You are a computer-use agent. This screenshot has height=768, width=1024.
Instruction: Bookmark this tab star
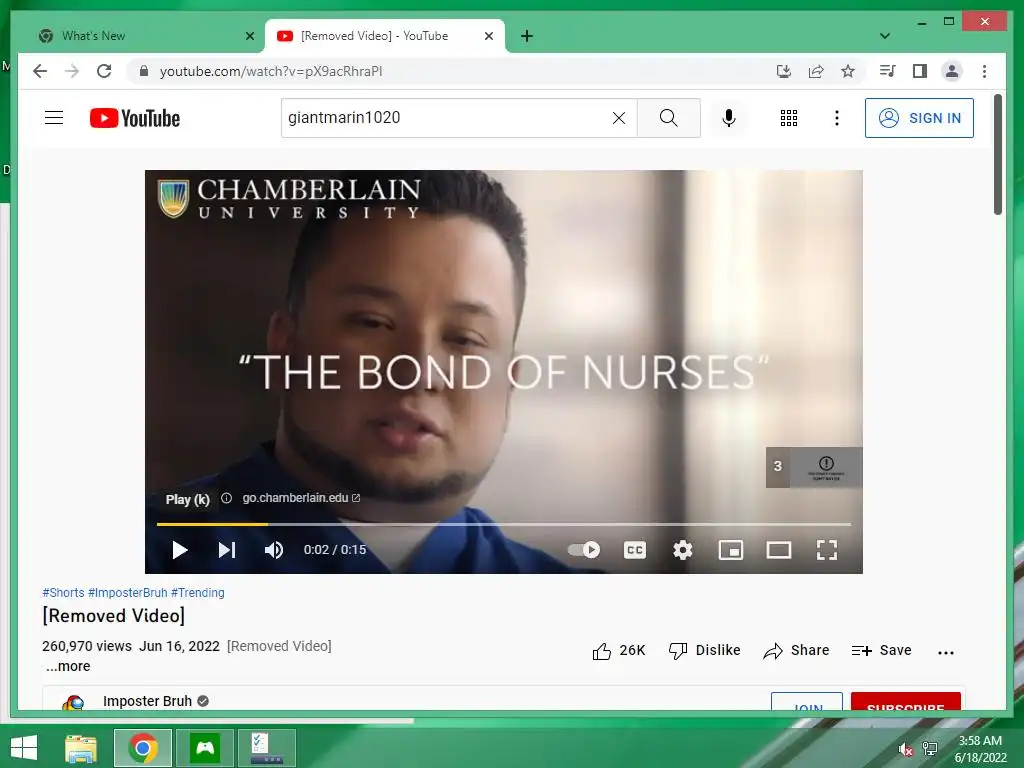click(848, 71)
